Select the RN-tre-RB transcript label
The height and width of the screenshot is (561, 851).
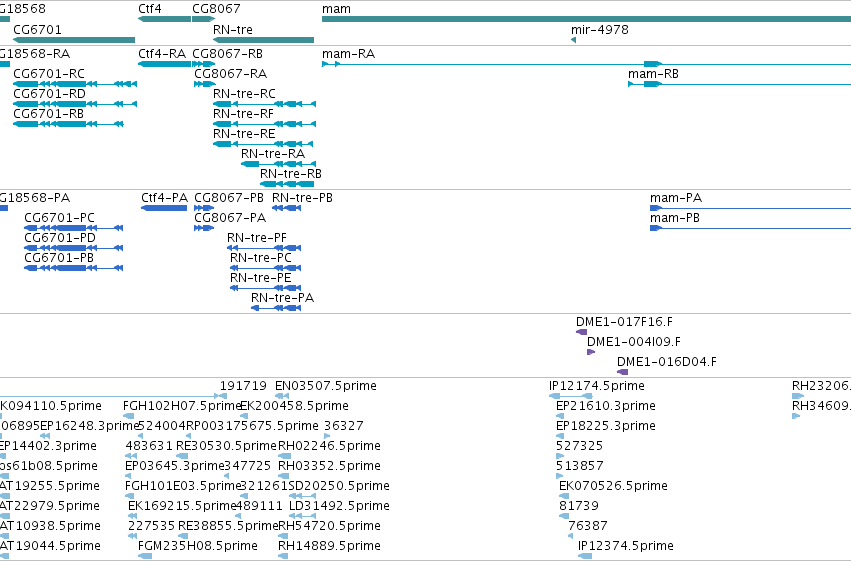pos(291,174)
